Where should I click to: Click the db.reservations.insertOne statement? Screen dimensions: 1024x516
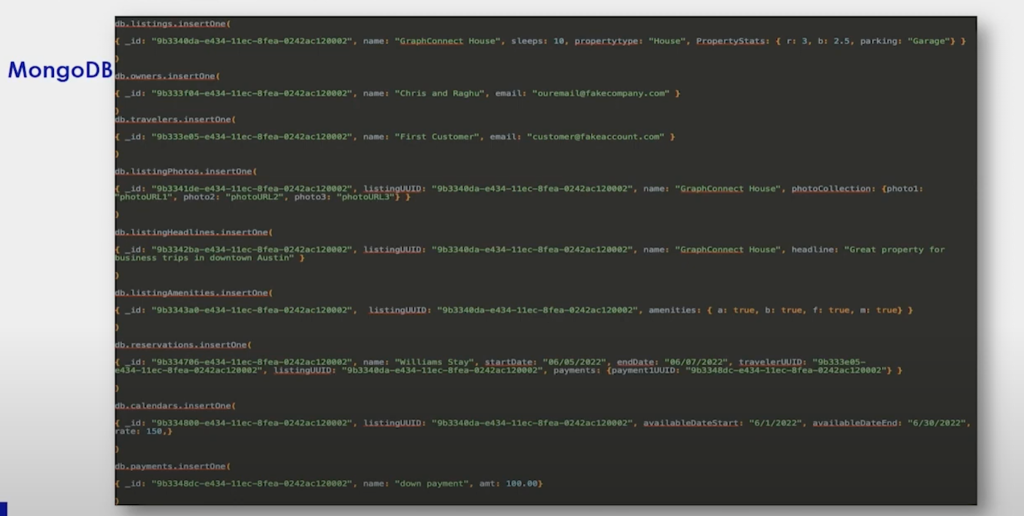point(181,345)
